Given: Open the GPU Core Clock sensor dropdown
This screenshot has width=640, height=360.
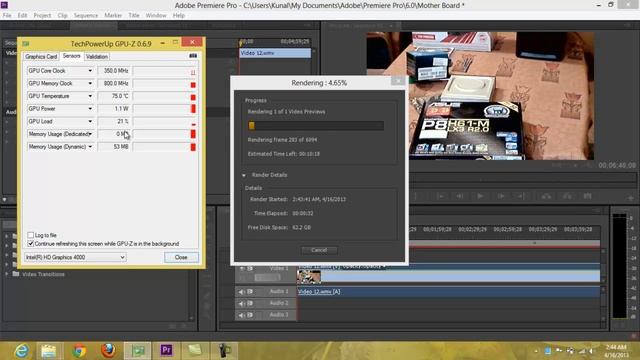Looking at the screenshot, I should (90, 71).
